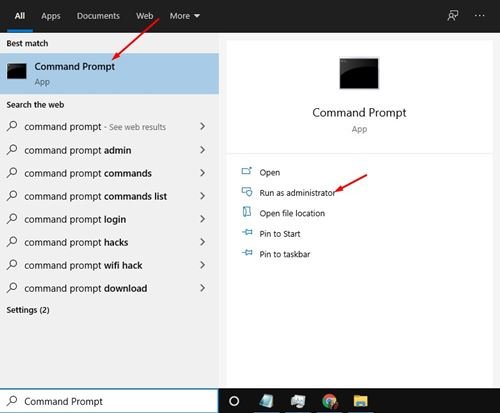Select the Web filter tab

(x=144, y=16)
